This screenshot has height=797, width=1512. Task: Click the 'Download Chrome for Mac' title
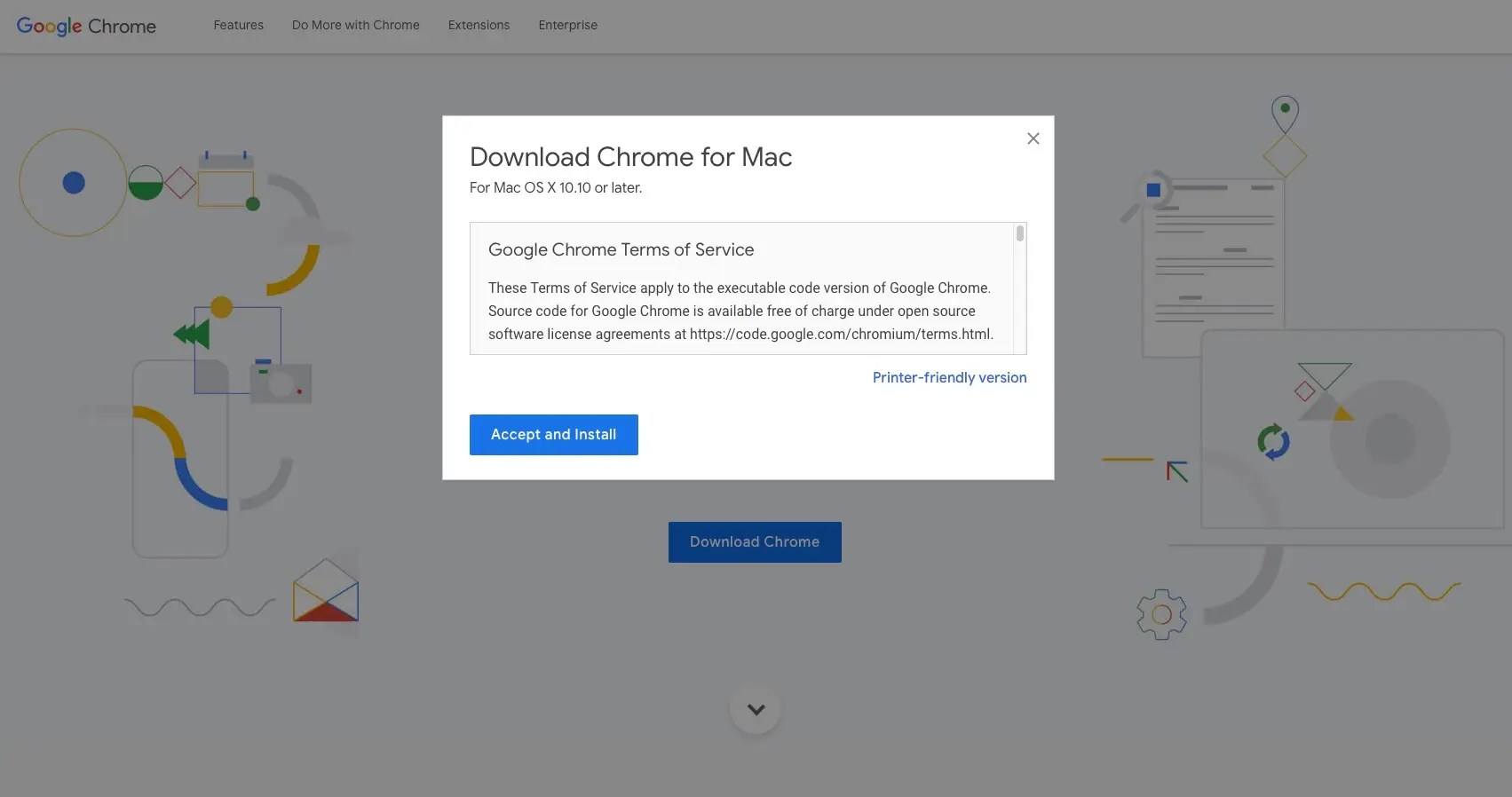point(631,157)
